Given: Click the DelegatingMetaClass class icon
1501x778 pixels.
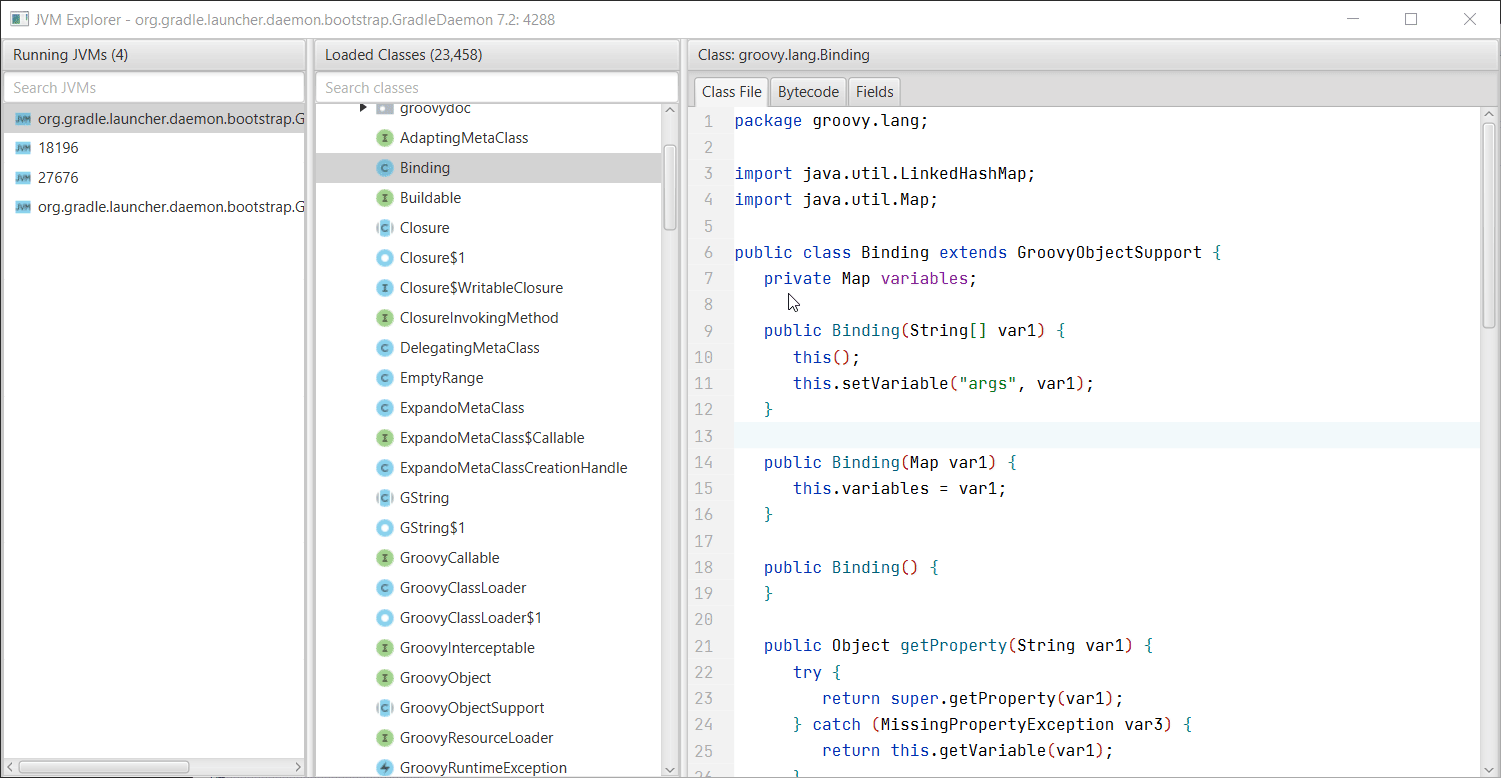Looking at the screenshot, I should click(x=384, y=348).
